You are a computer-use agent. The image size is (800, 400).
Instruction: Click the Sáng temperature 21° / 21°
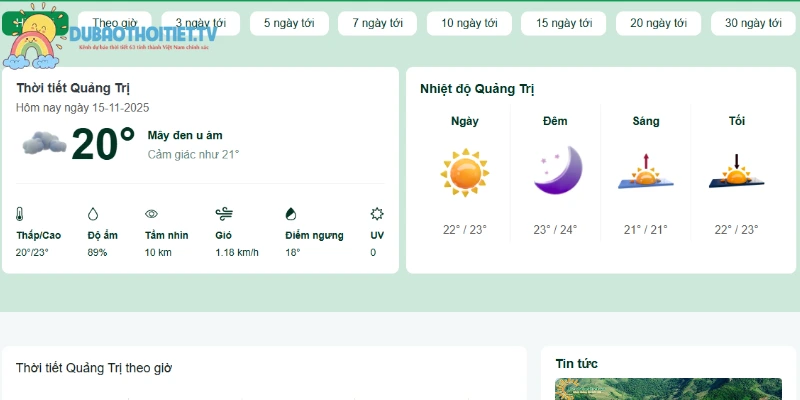(x=645, y=230)
